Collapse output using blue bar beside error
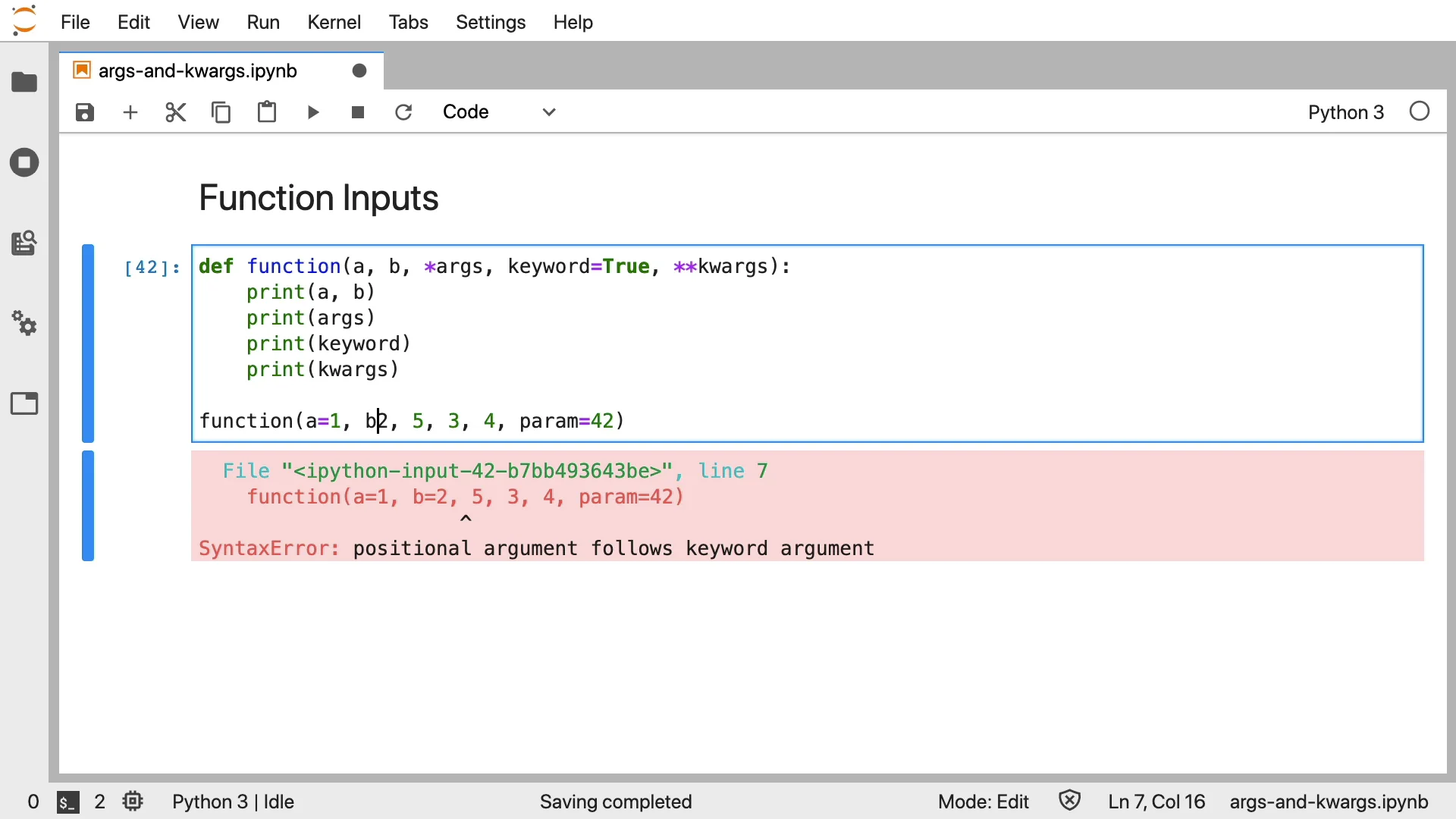Image resolution: width=1456 pixels, height=819 pixels. point(88,506)
